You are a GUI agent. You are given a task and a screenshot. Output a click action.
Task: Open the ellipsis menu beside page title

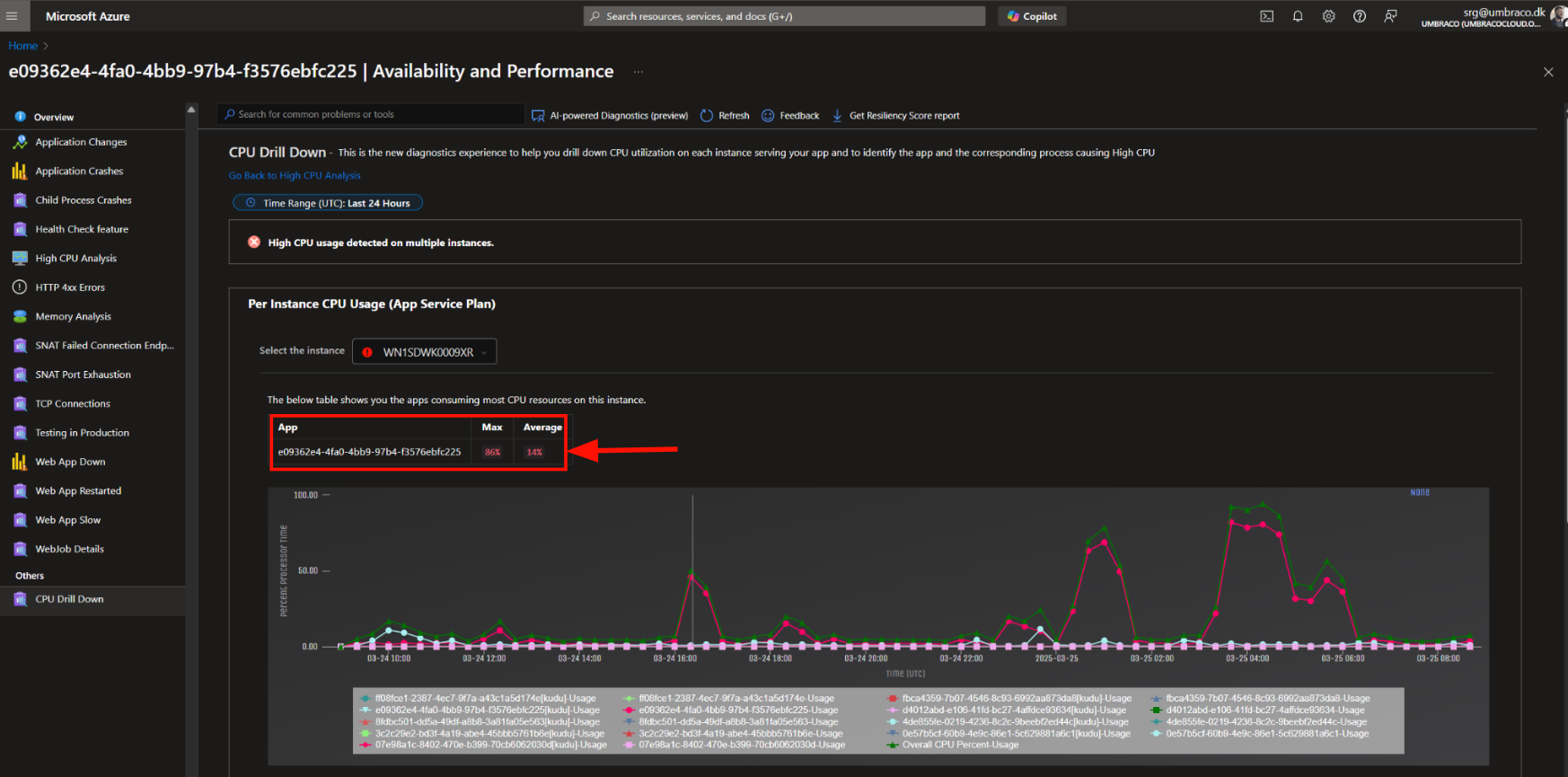pos(638,72)
